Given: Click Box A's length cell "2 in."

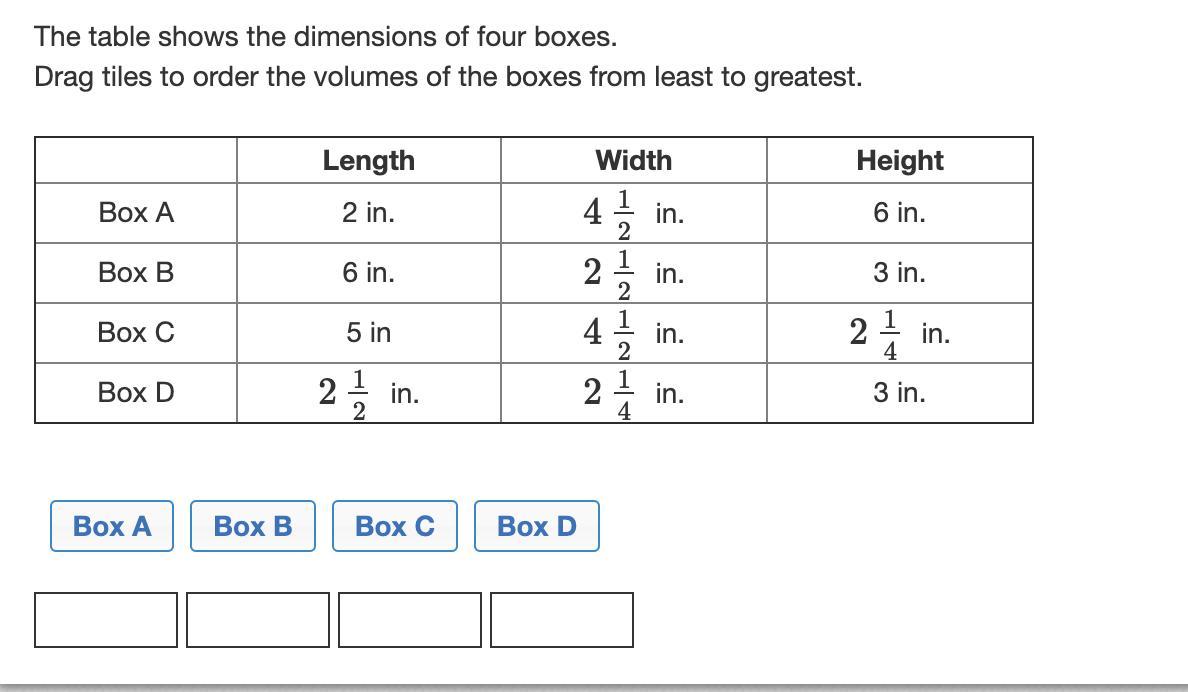Looking at the screenshot, I should click(368, 213).
